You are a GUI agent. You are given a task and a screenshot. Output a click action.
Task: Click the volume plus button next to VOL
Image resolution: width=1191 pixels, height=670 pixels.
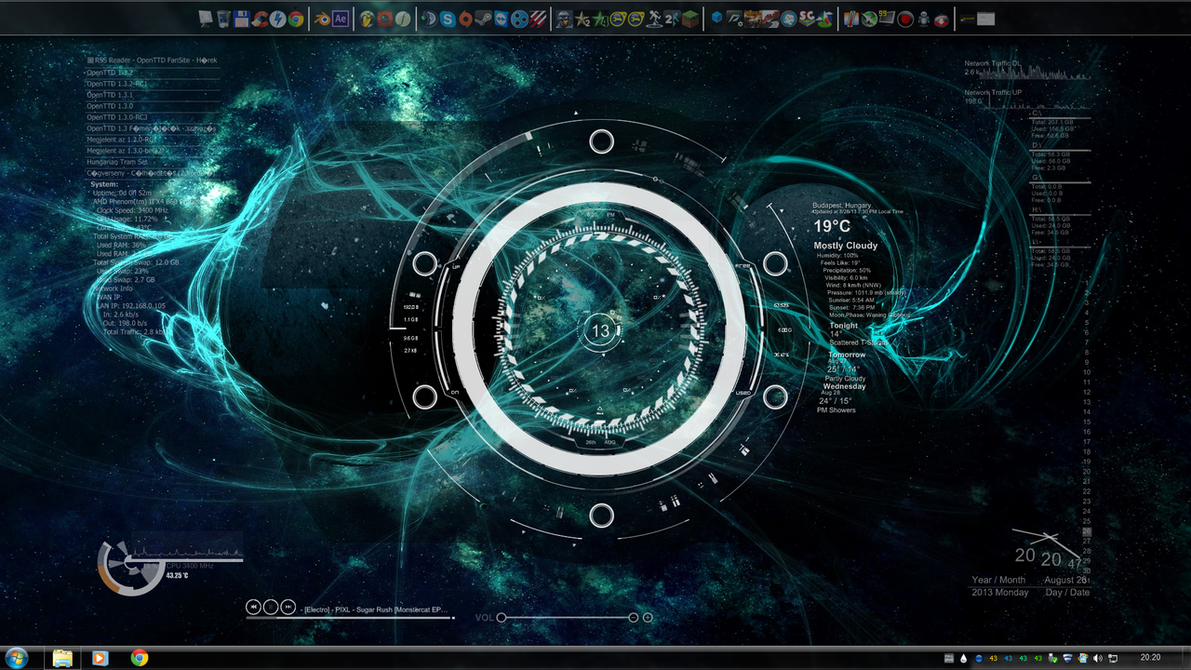[x=648, y=617]
